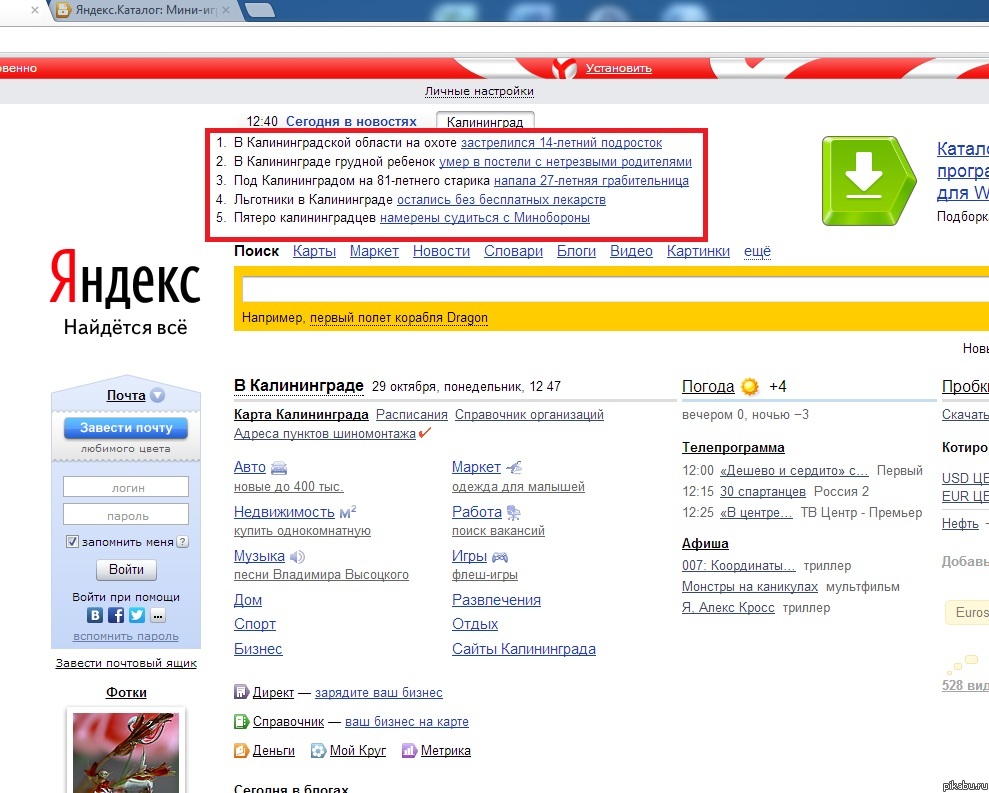Uncheck the запомнить меня checkbox
This screenshot has width=989, height=793.
click(73, 541)
